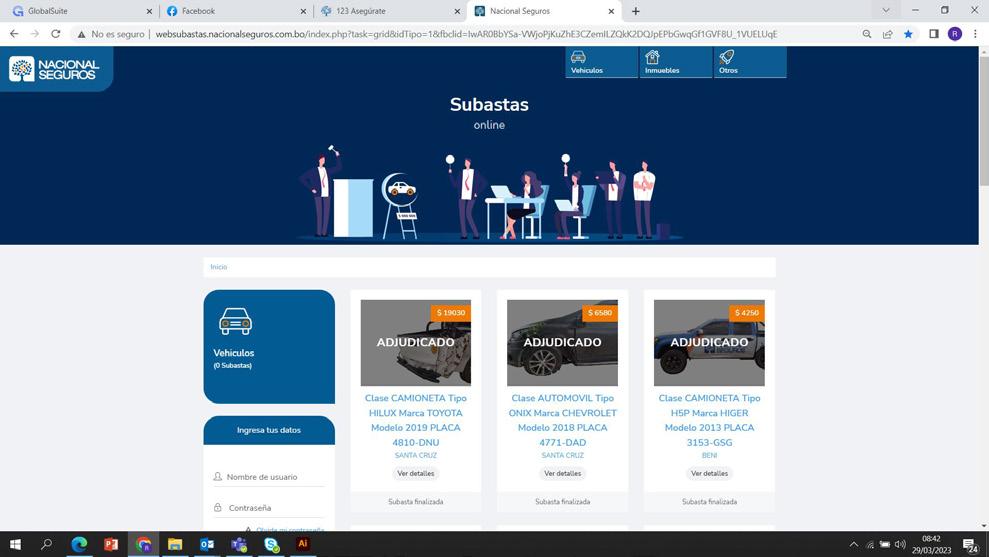
Task: Click the BENI location label
Action: 709,455
